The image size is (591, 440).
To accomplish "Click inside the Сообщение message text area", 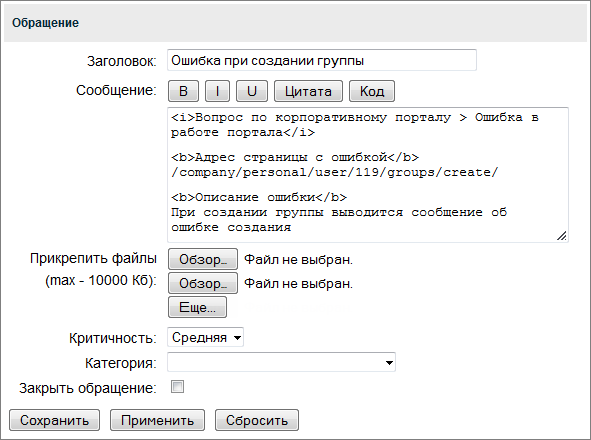I will [368, 175].
